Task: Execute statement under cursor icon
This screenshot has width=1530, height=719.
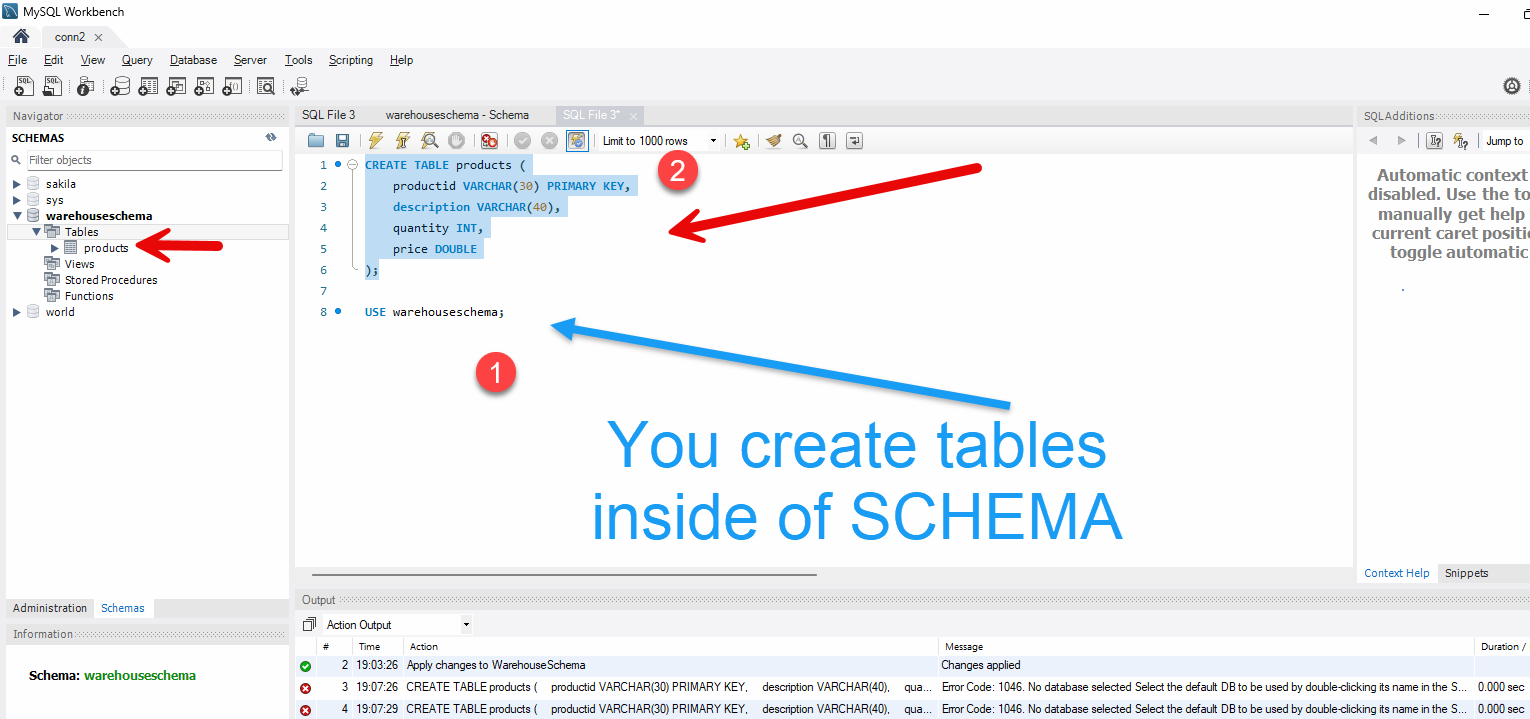Action: click(403, 141)
